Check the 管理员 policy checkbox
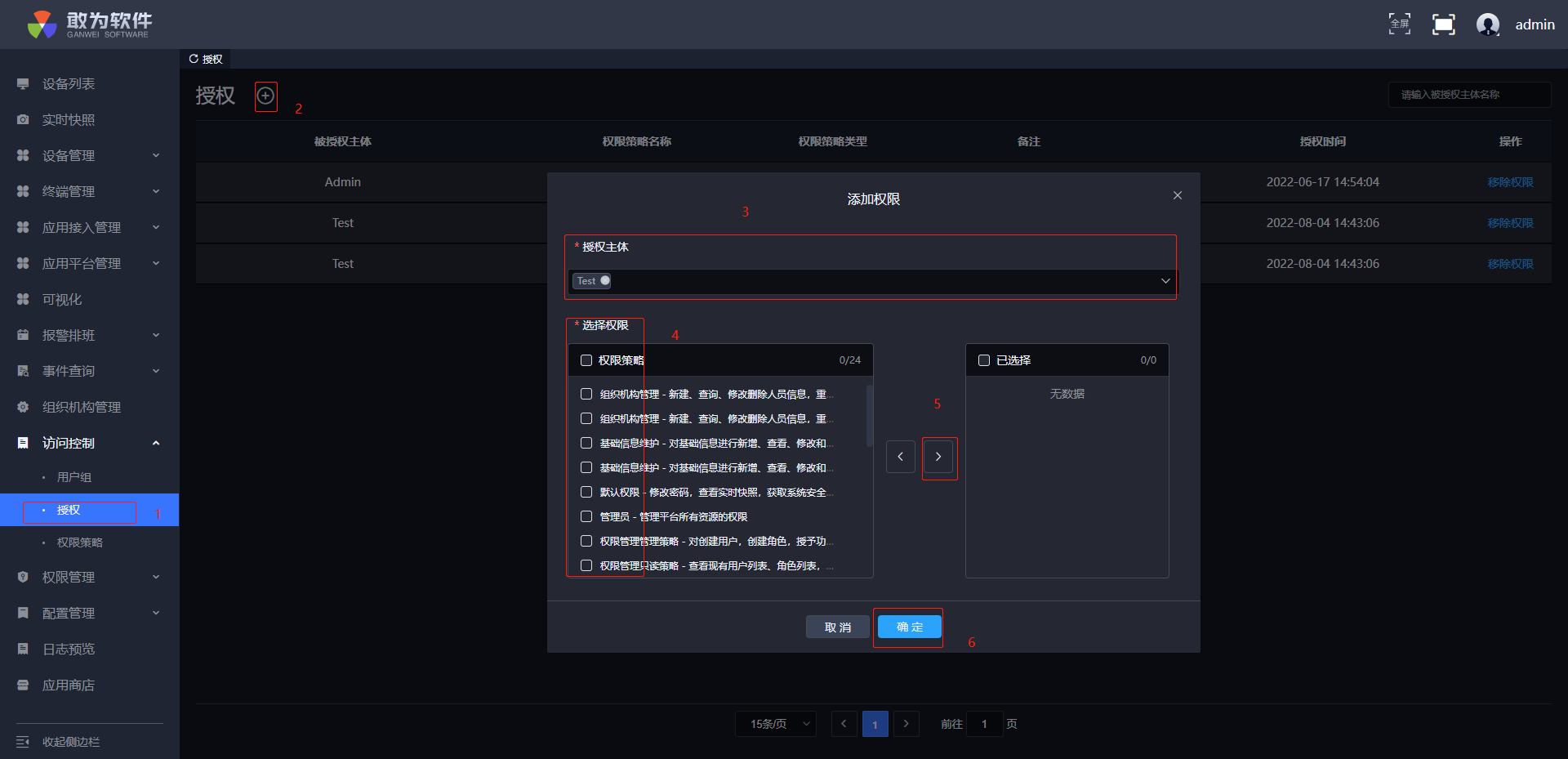Screen dimensions: 1568x759 pos(586,516)
